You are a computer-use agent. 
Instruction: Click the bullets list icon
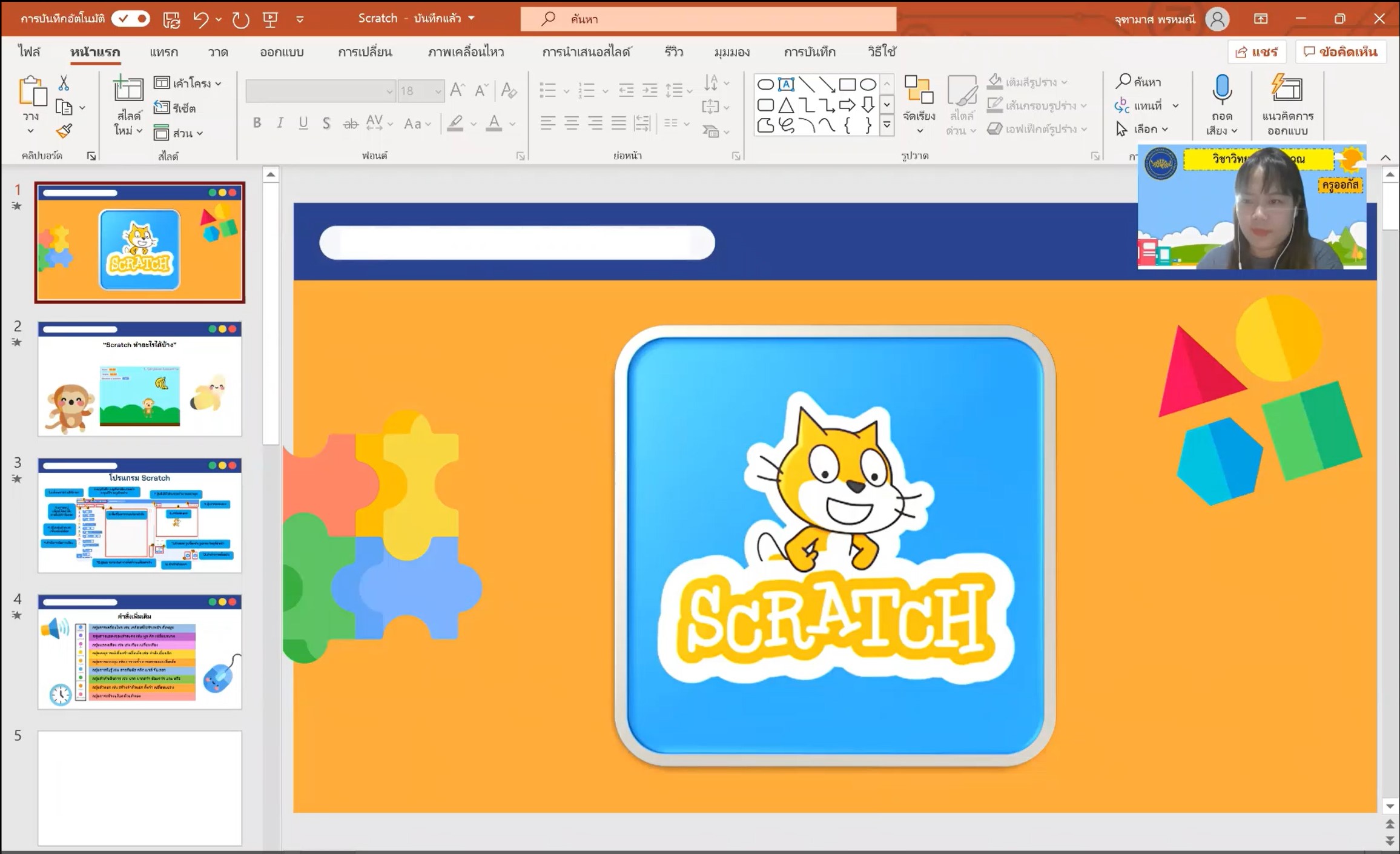(547, 90)
